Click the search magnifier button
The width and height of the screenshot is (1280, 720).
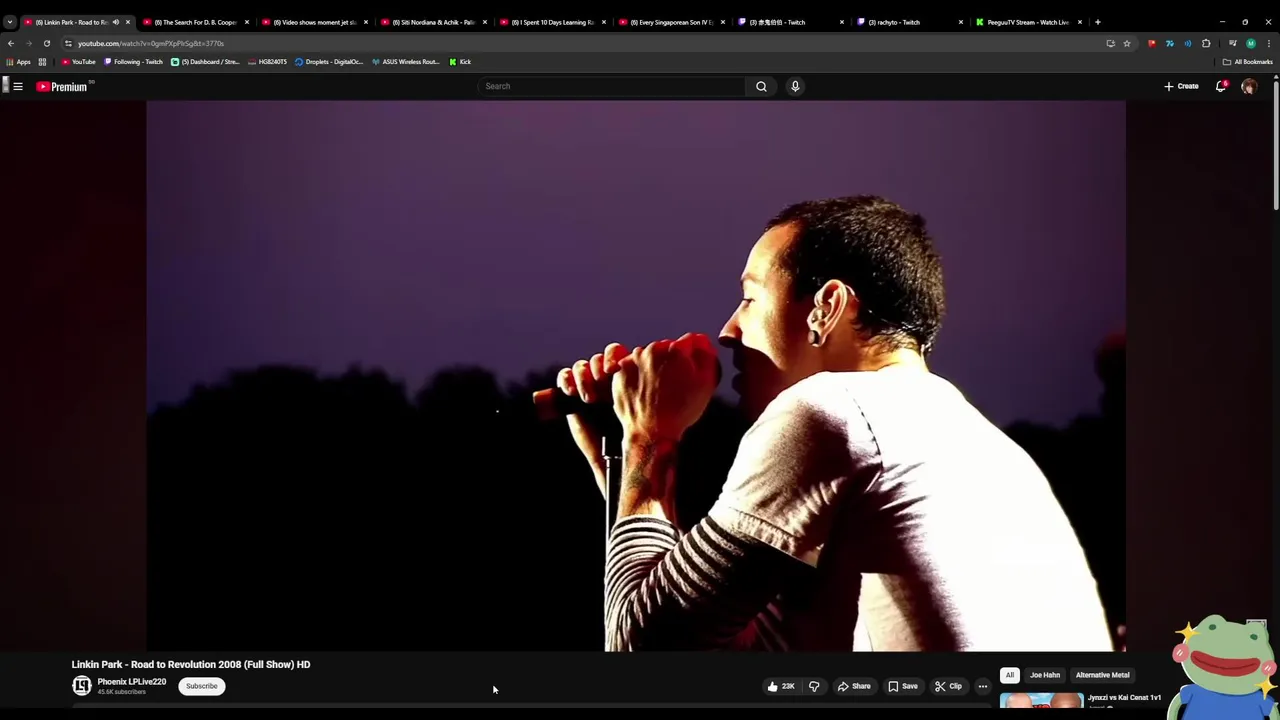coord(761,86)
